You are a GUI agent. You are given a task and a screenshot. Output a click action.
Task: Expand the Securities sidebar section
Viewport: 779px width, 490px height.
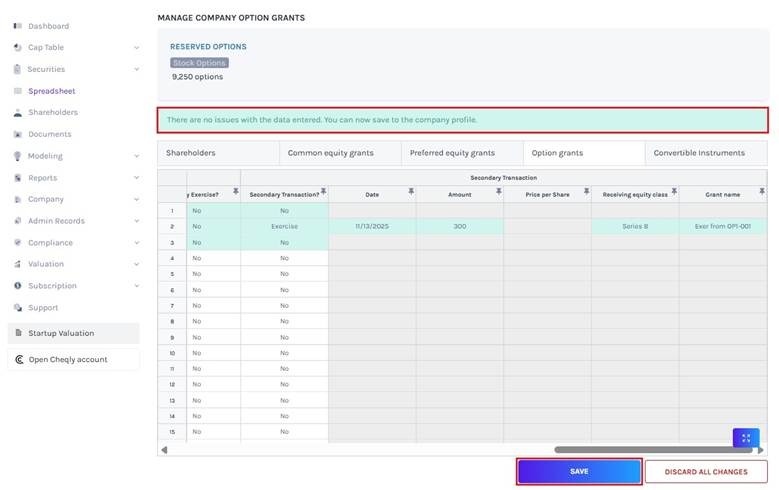coord(136,69)
